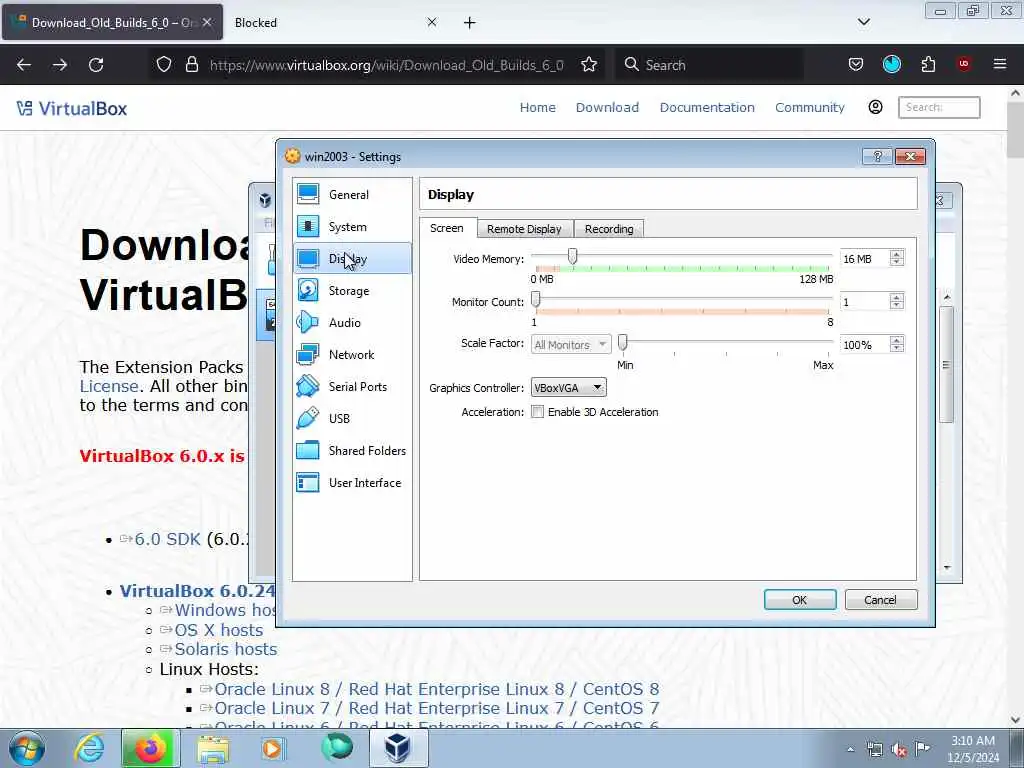Open Graphics Controller VBoxVGA dropdown
Image resolution: width=1024 pixels, height=768 pixels.
tap(568, 387)
